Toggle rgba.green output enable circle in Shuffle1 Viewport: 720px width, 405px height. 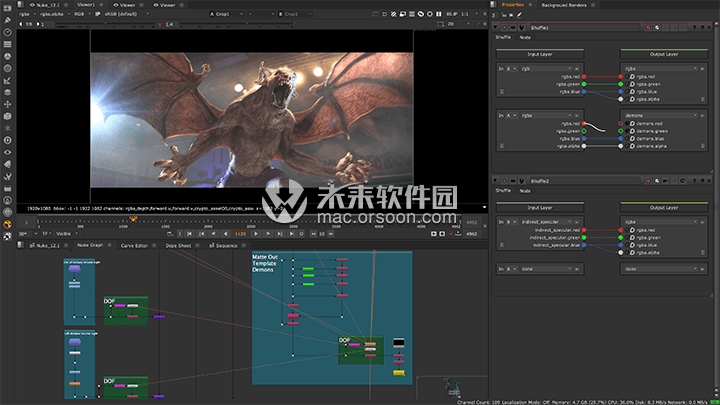(x=627, y=84)
